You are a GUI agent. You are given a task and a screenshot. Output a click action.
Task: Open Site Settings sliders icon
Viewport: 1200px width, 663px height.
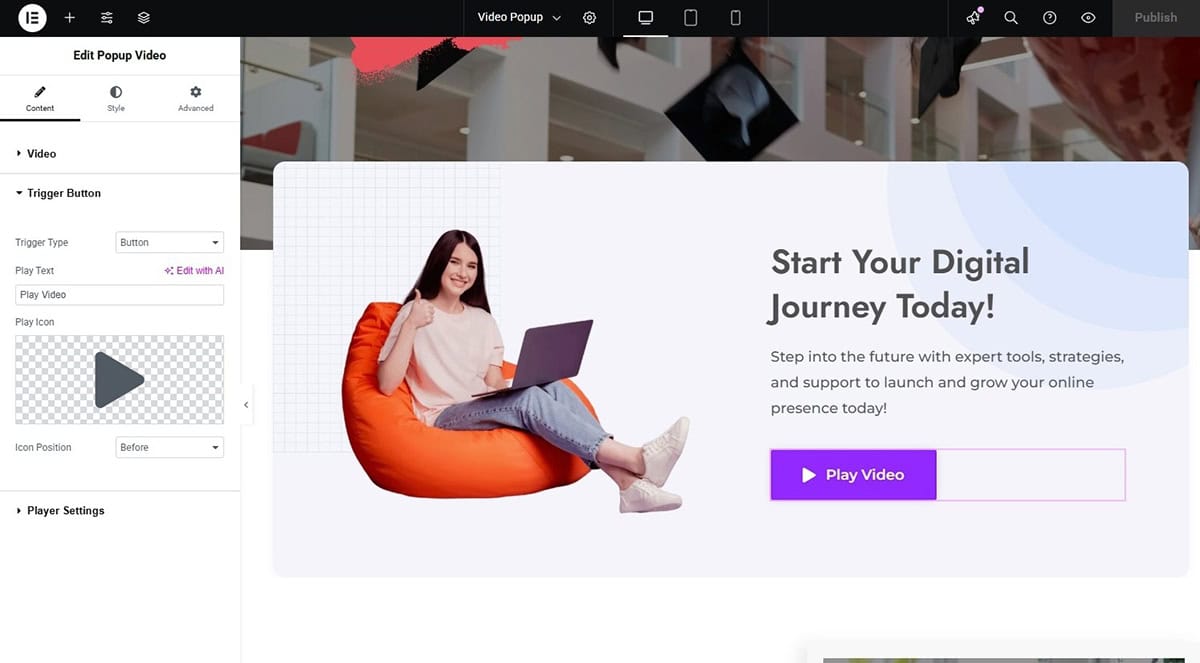pos(107,18)
